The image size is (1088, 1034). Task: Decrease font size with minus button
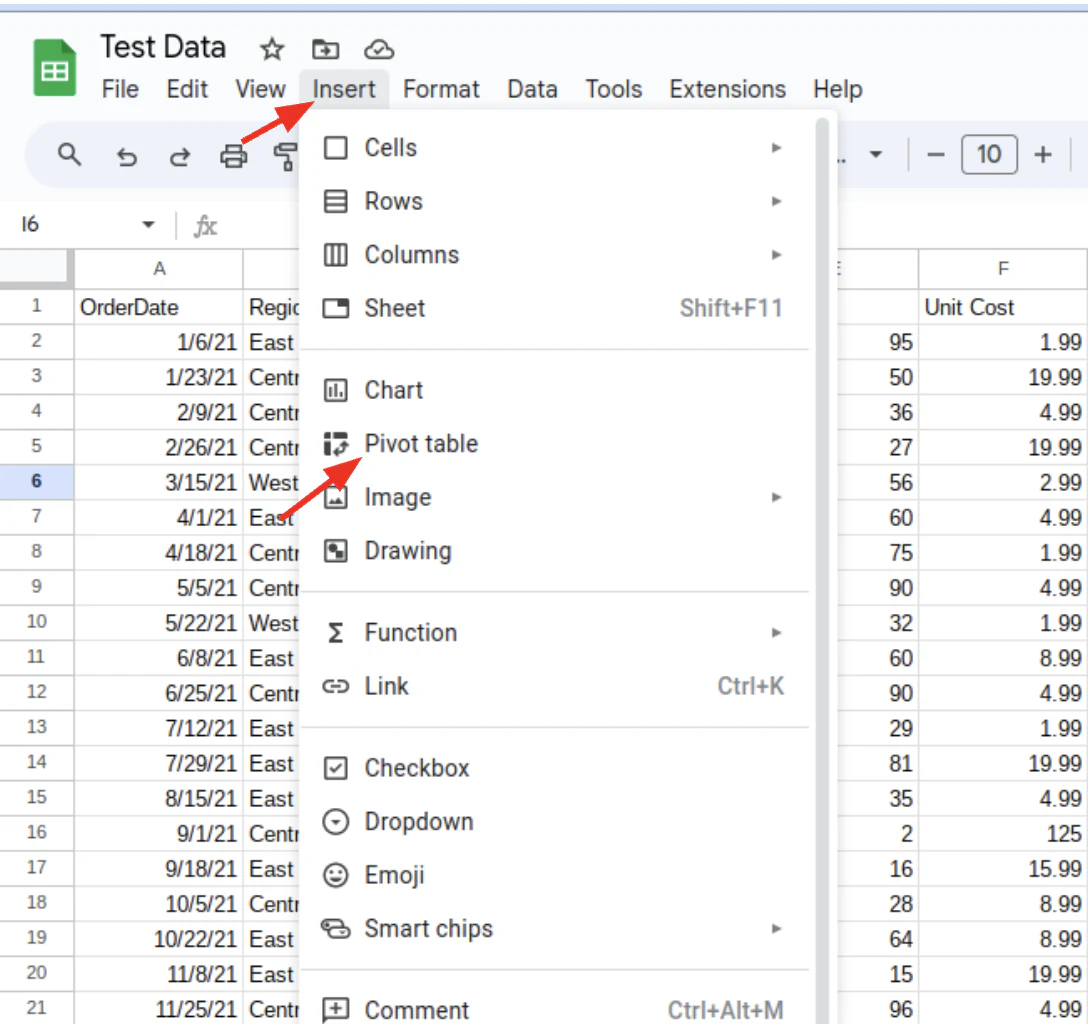935,155
